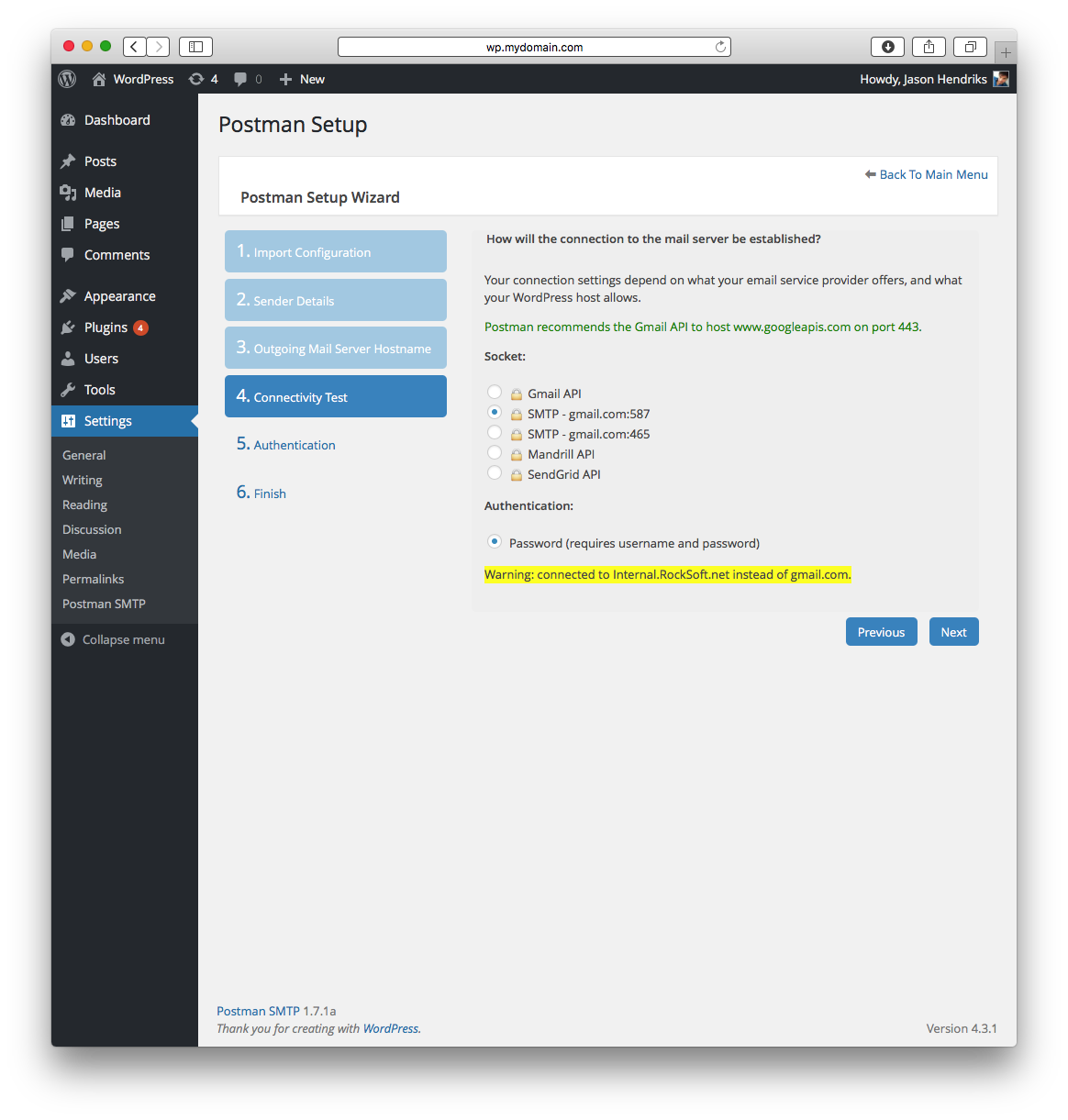Select Password authentication radio button
Screen dimensions: 1068x1120
[495, 542]
